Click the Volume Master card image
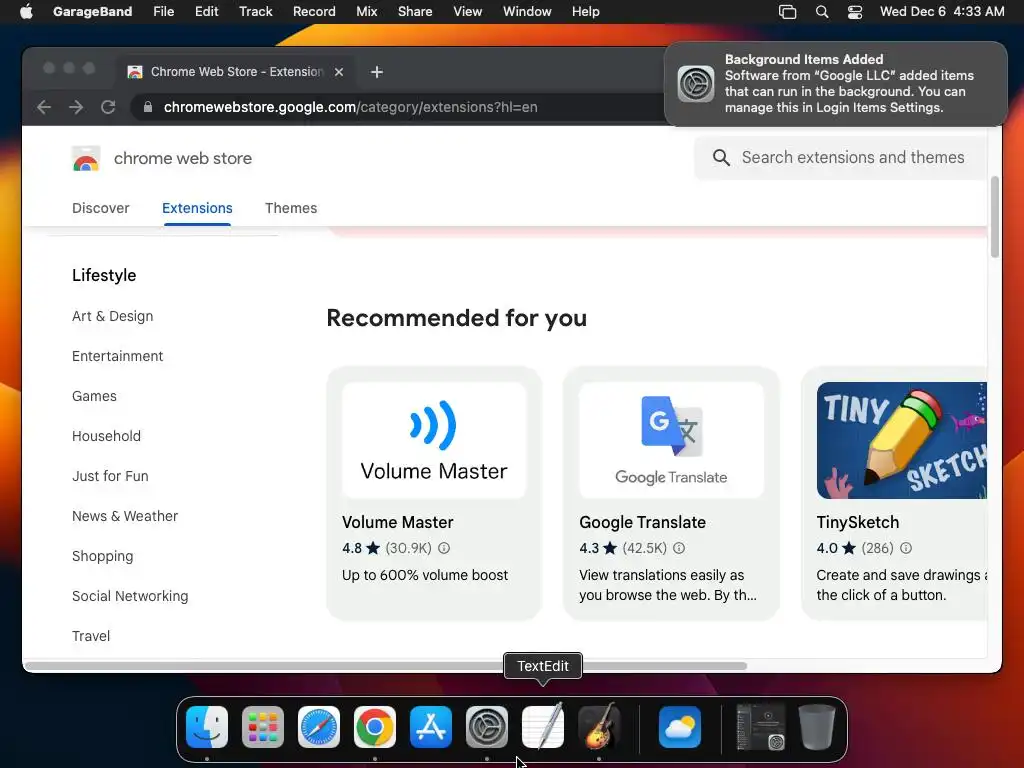This screenshot has width=1024, height=768. (434, 440)
